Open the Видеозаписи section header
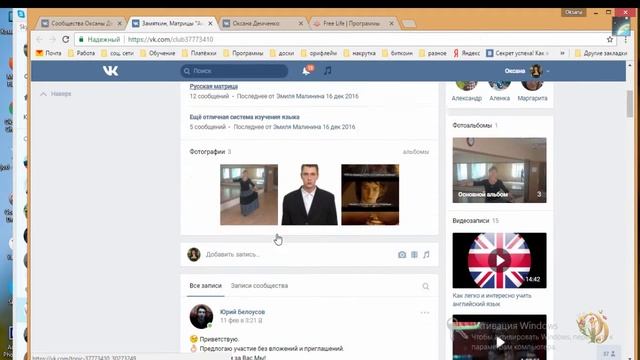This screenshot has height=360, width=640. 471,221
